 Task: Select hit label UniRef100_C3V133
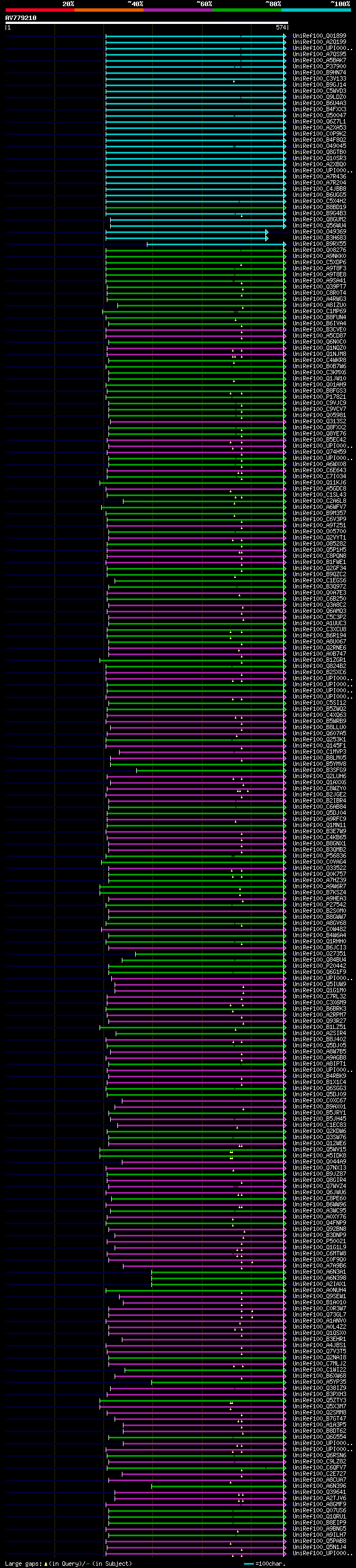coord(319,78)
